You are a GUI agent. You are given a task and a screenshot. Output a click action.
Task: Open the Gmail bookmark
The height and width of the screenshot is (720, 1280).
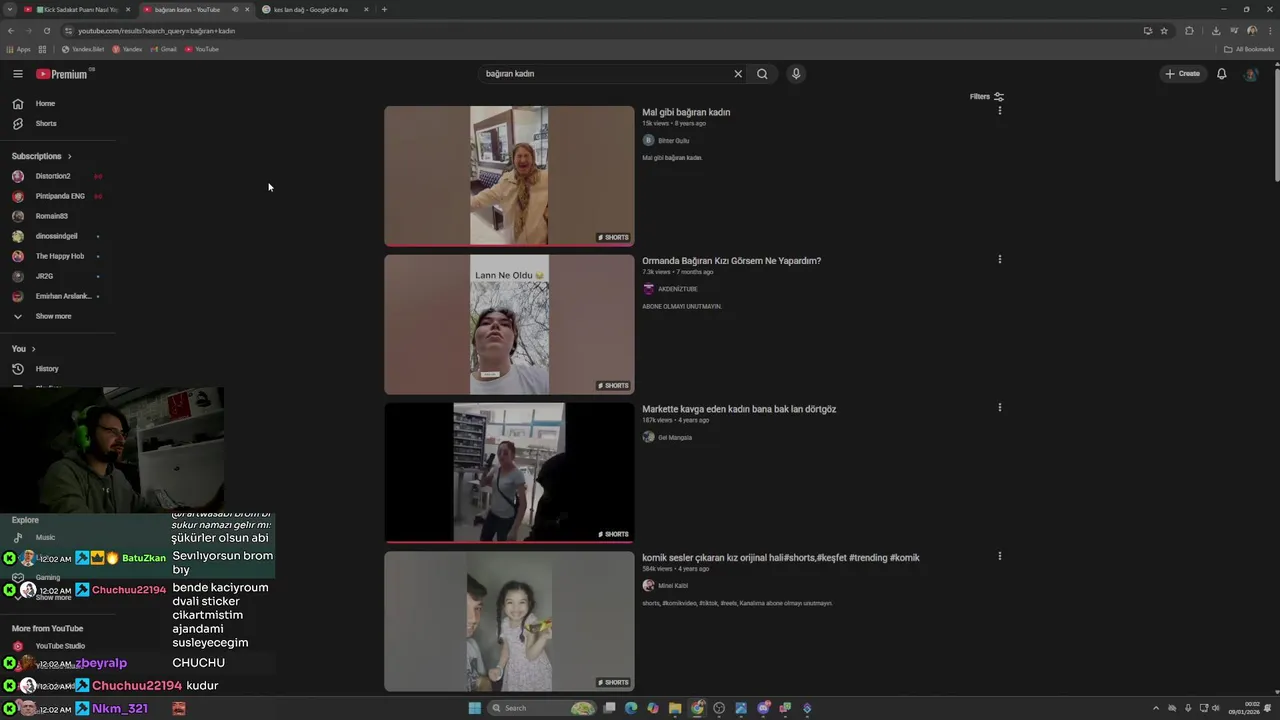point(164,49)
